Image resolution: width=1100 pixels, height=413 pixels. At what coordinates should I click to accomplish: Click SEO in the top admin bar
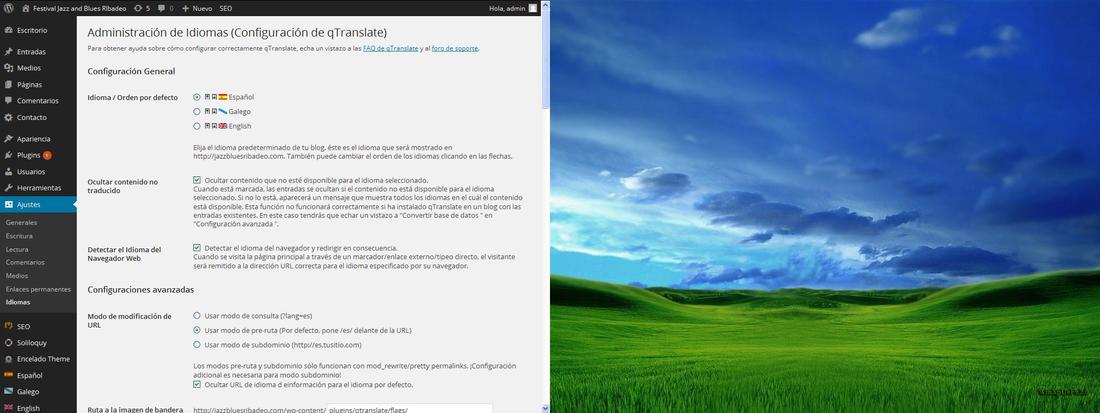pos(226,9)
